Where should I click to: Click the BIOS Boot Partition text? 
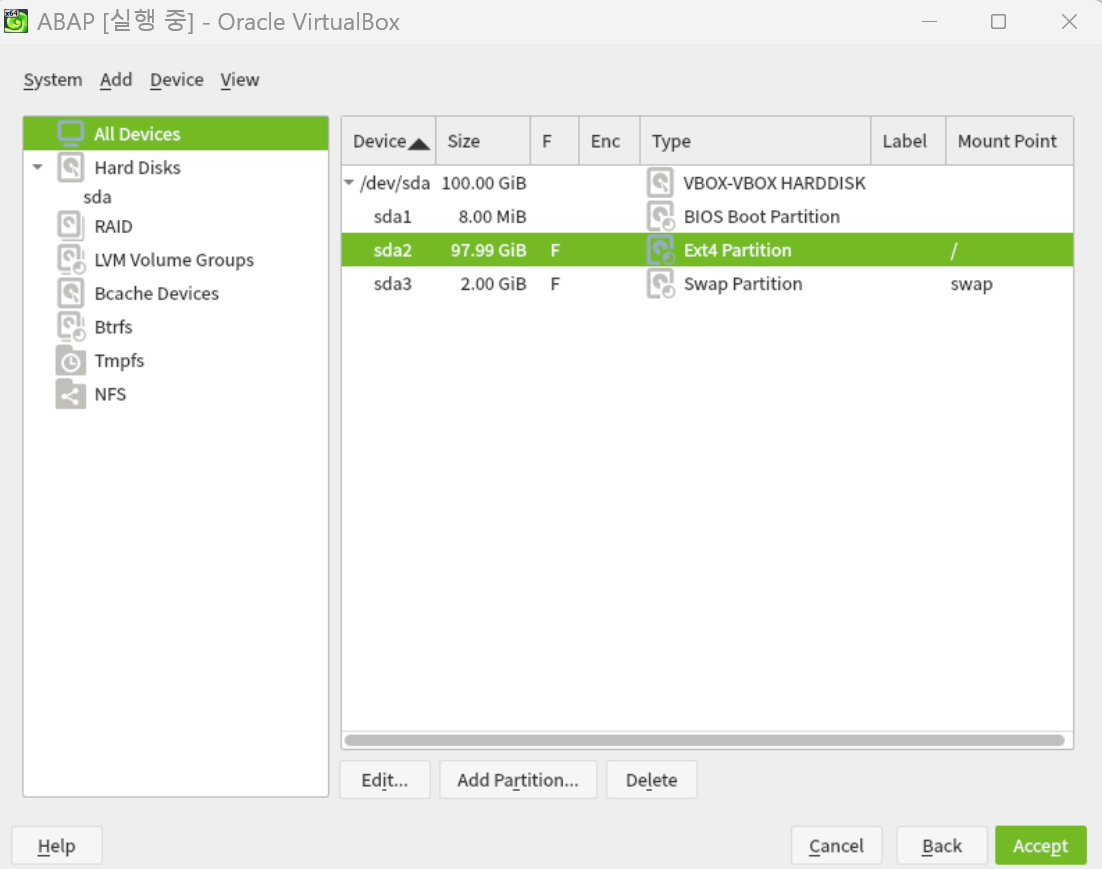click(x=762, y=217)
